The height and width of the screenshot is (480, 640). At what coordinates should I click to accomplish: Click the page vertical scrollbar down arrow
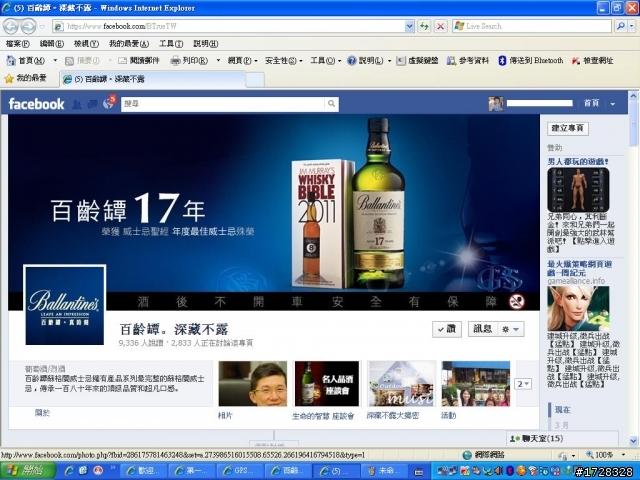click(633, 441)
